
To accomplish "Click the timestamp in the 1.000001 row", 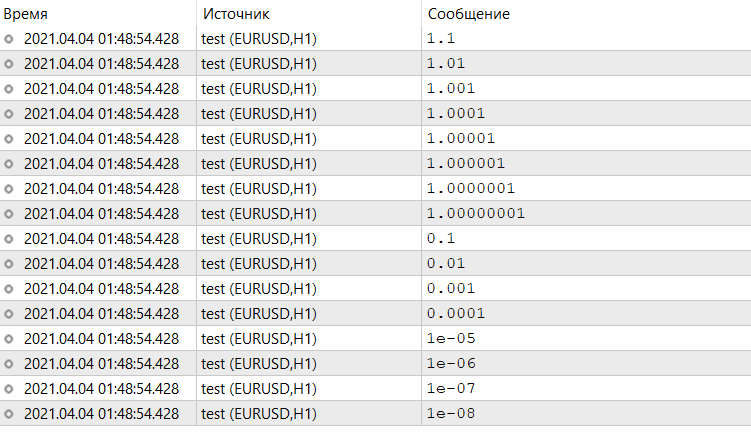I will point(101,164).
